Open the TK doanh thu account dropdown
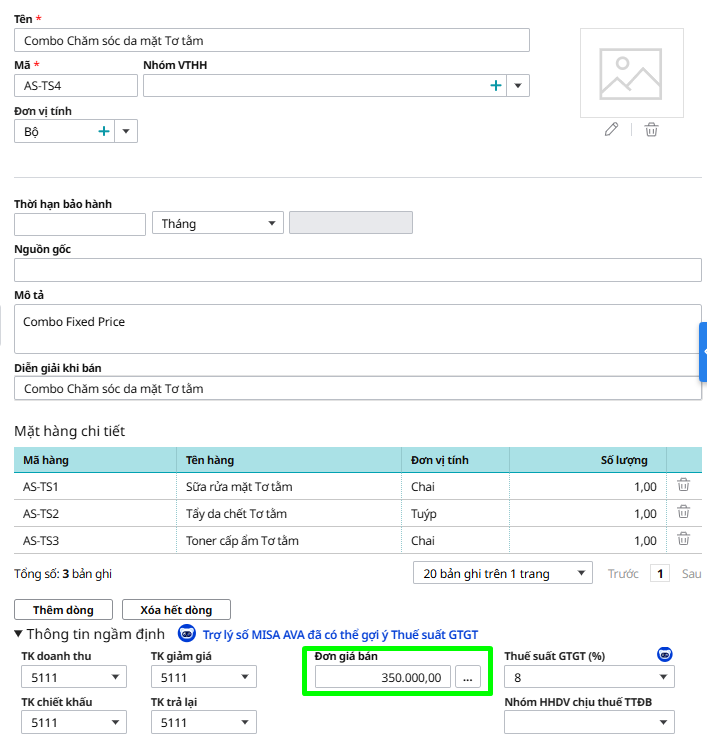 [x=116, y=678]
